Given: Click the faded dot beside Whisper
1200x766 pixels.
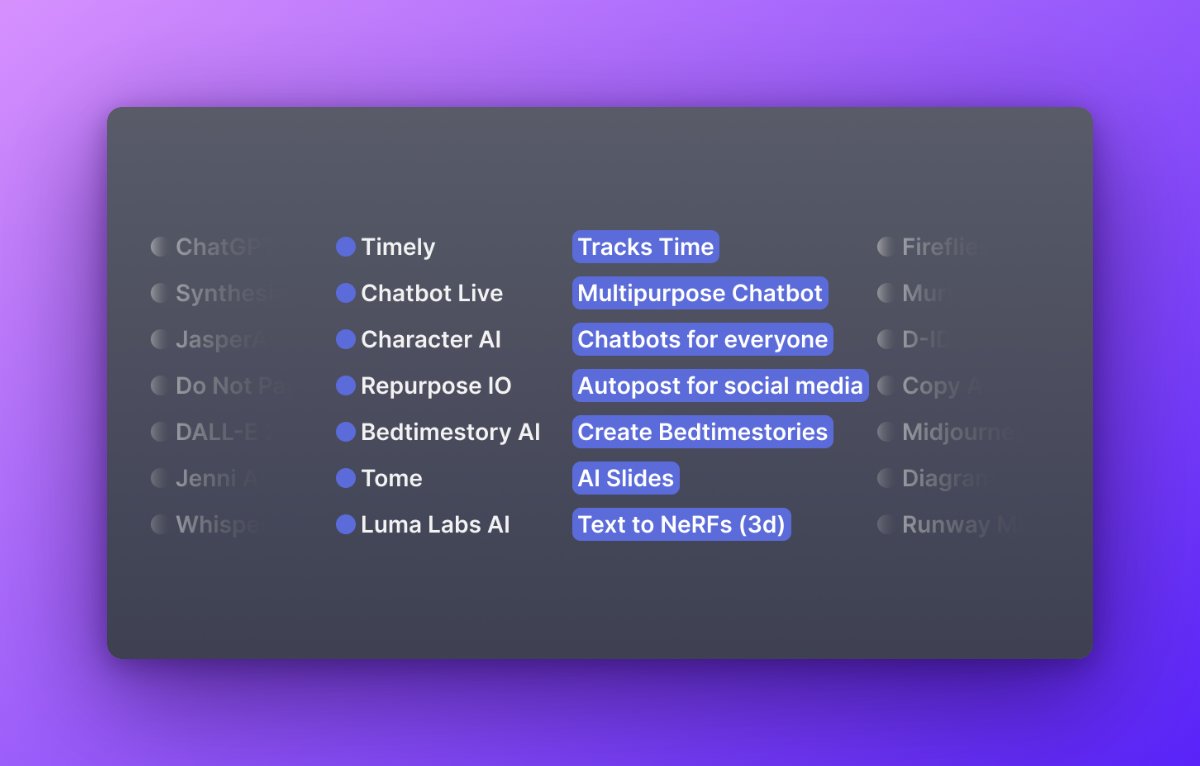Looking at the screenshot, I should [159, 524].
